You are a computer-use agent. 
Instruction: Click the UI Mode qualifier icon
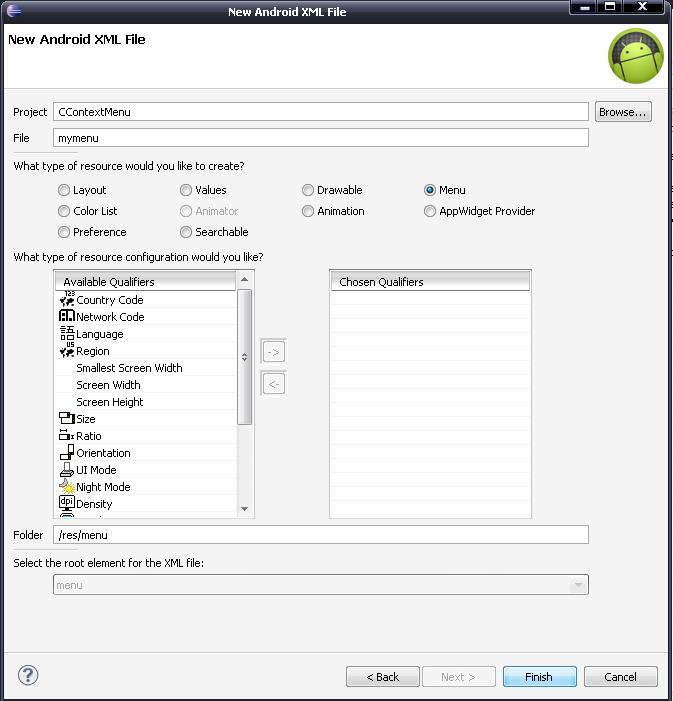tap(67, 469)
